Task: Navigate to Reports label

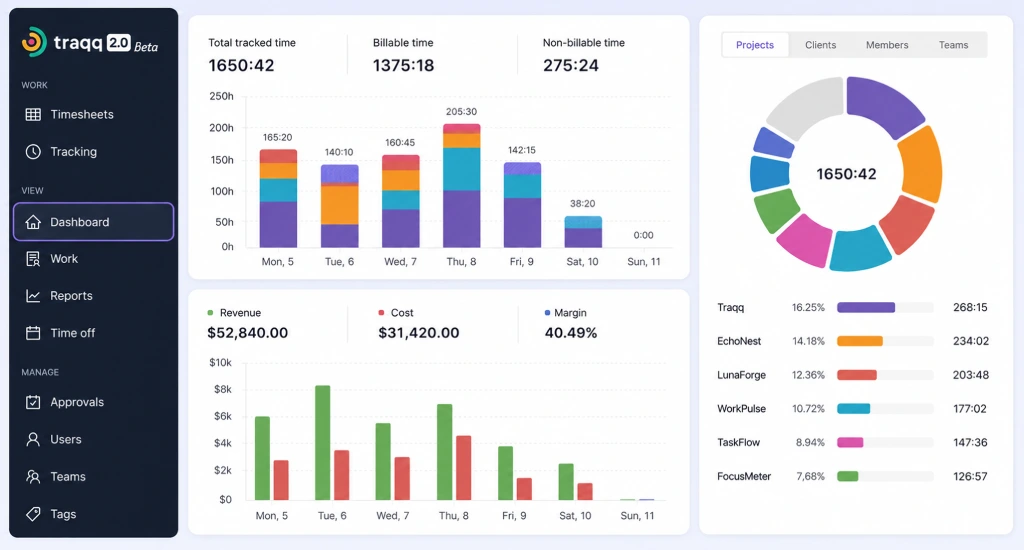Action: (71, 296)
